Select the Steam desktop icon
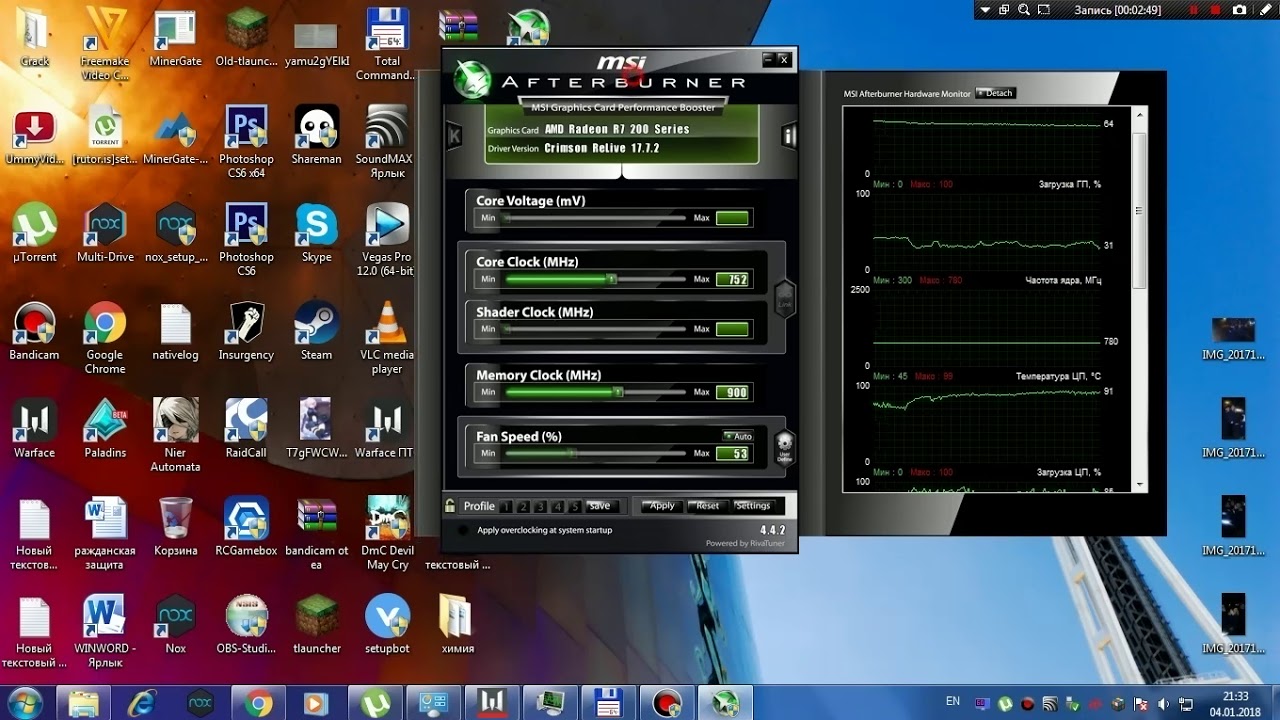Image resolution: width=1280 pixels, height=720 pixels. click(316, 332)
